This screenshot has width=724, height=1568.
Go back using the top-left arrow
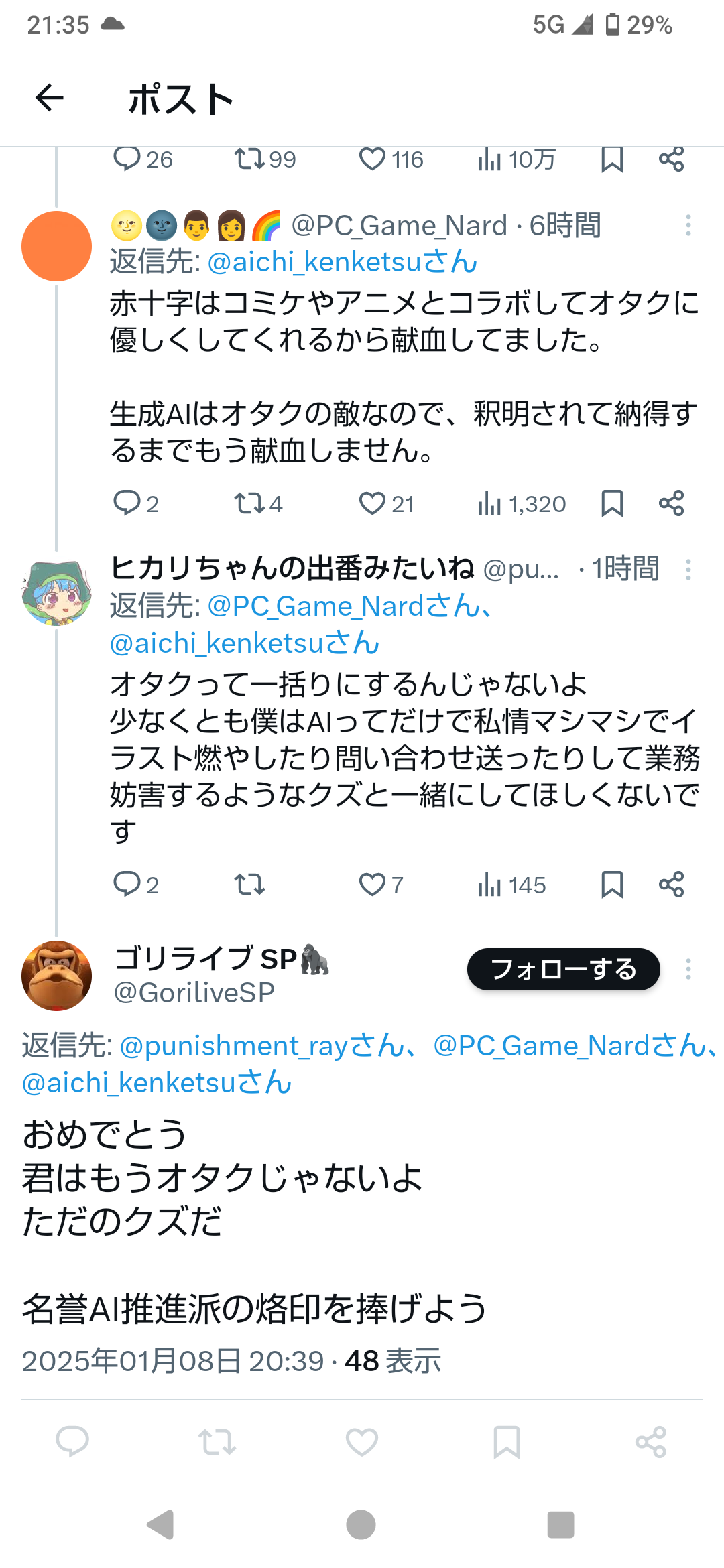(x=50, y=99)
